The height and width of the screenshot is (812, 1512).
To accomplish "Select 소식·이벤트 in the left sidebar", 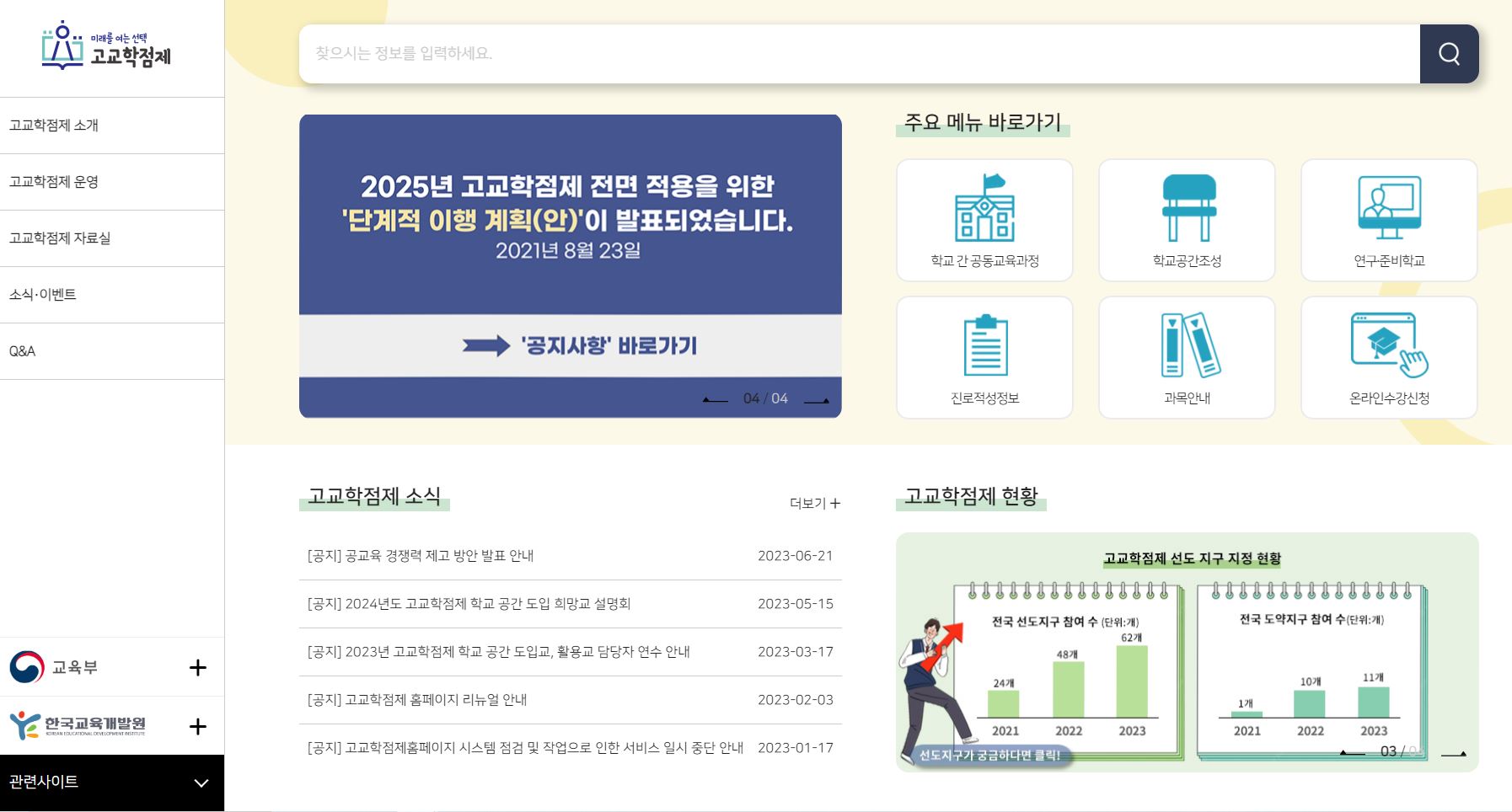I will click(x=42, y=294).
